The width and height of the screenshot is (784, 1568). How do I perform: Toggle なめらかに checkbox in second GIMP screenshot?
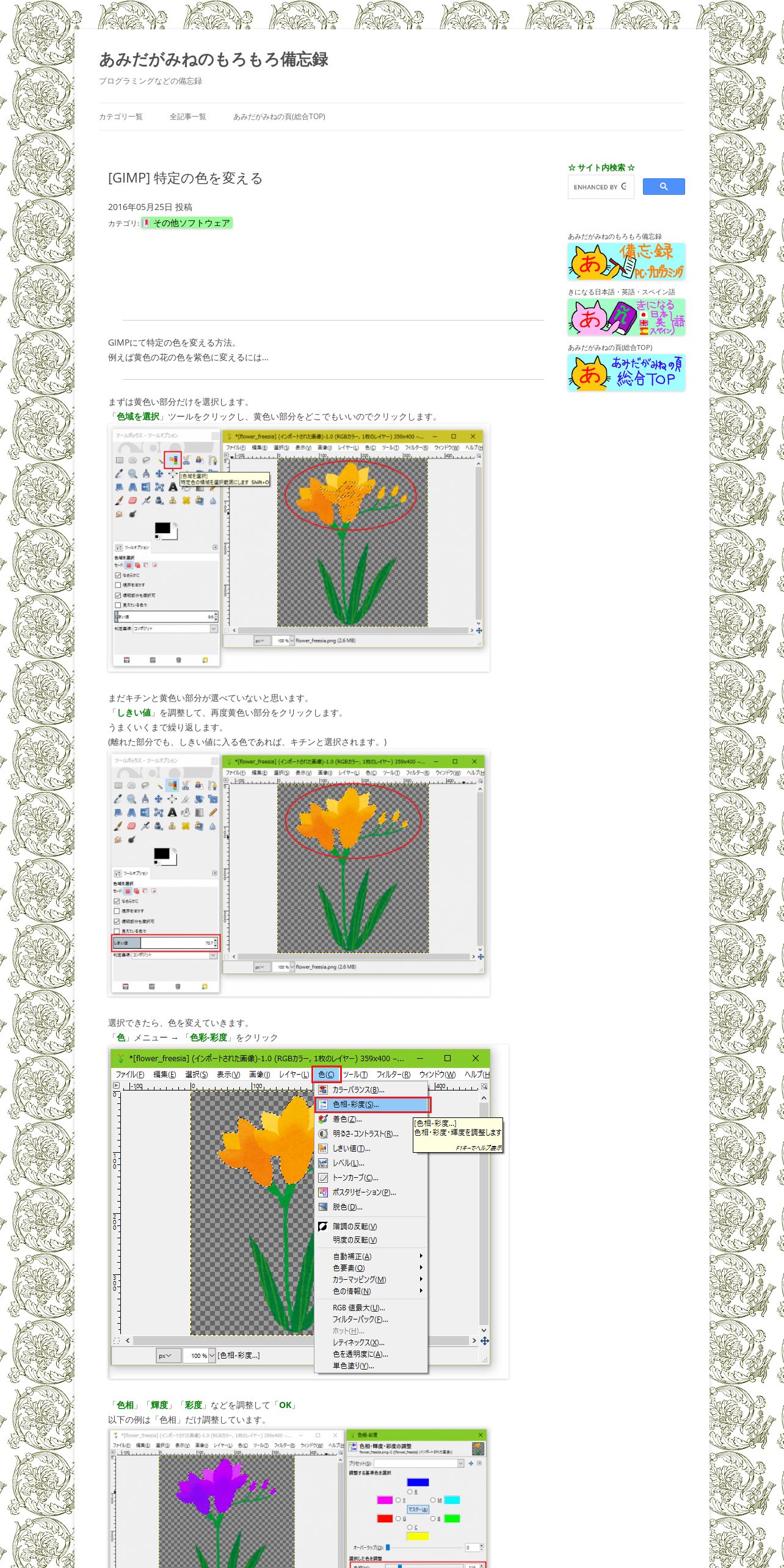click(117, 901)
